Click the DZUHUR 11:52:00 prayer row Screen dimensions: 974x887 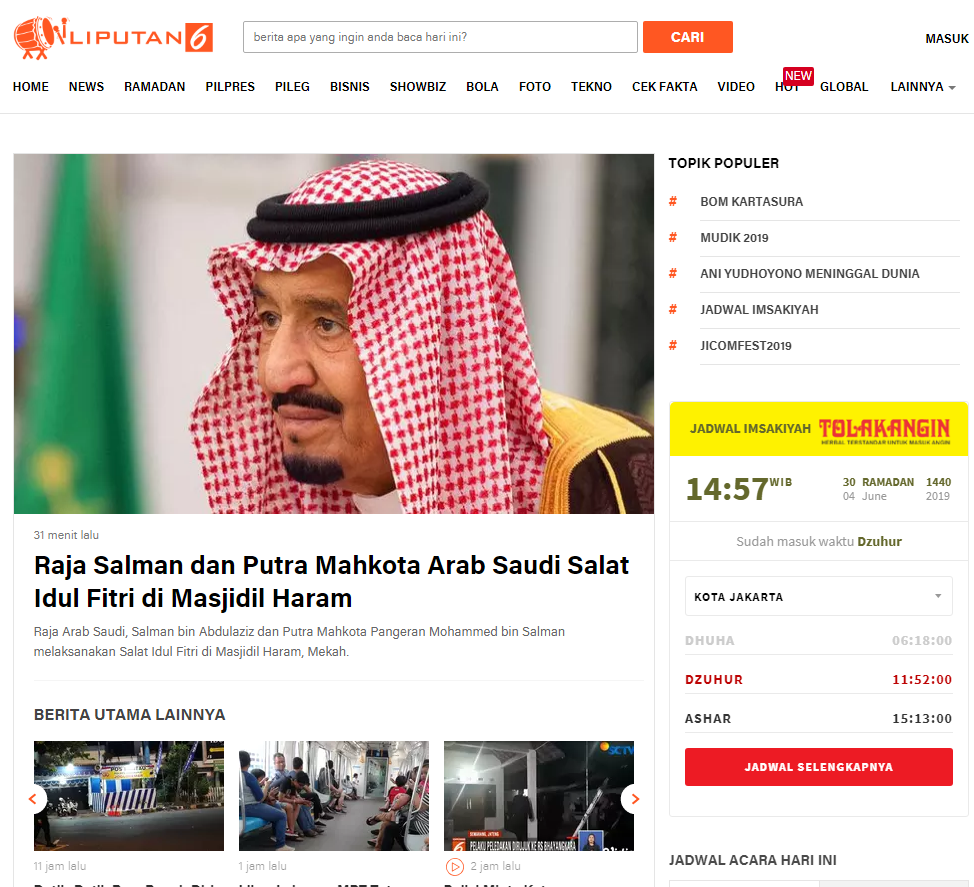tap(818, 680)
